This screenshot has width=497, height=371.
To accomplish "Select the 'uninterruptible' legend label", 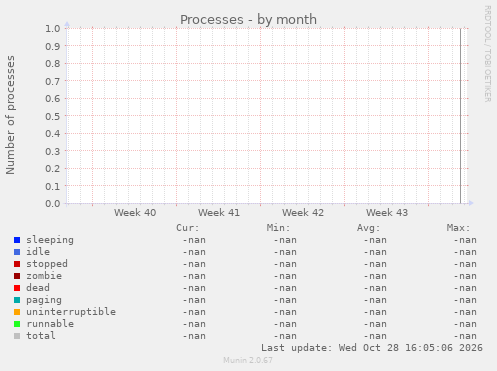I will 71,312.
